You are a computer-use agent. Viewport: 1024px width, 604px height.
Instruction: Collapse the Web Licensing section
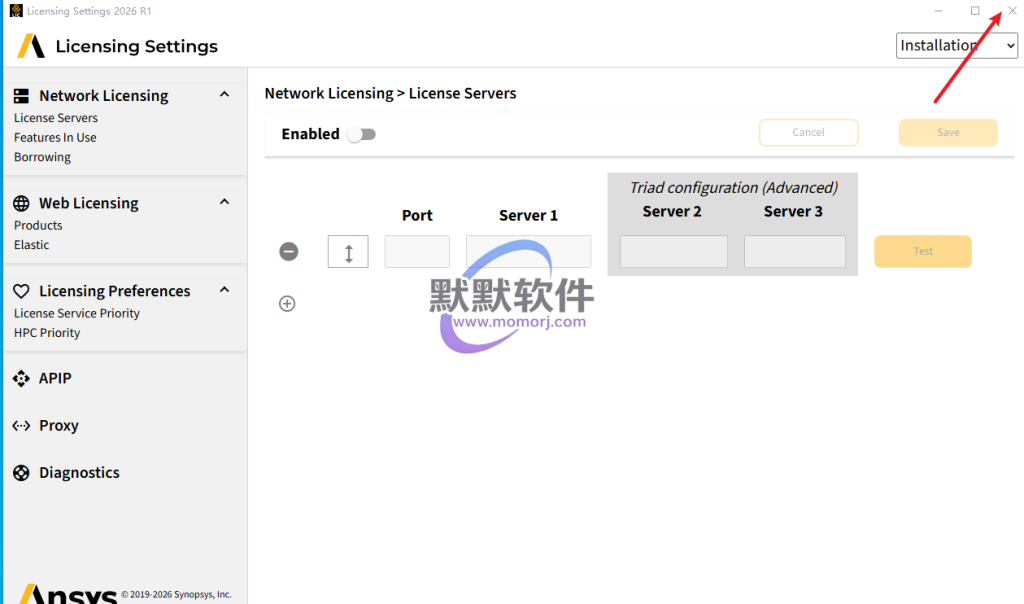(224, 202)
